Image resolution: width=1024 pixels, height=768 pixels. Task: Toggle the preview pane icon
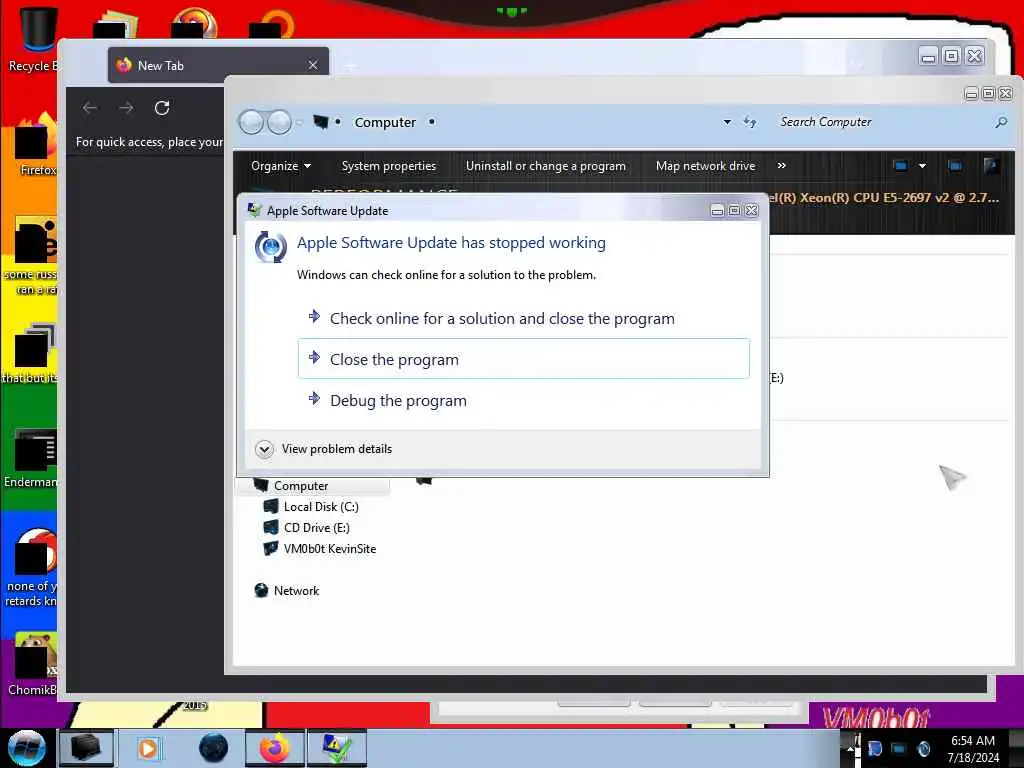955,166
